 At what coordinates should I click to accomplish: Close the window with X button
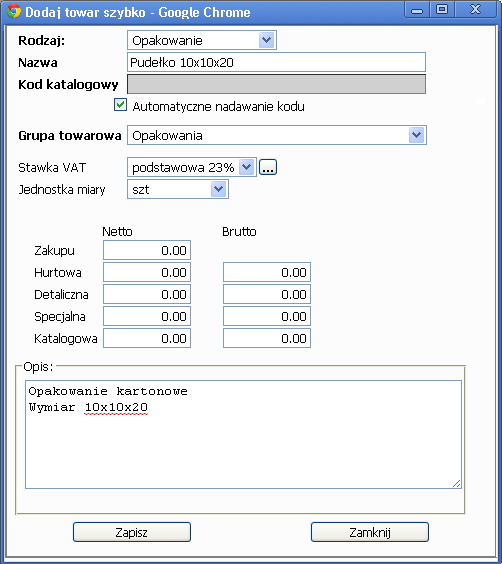(x=475, y=9)
